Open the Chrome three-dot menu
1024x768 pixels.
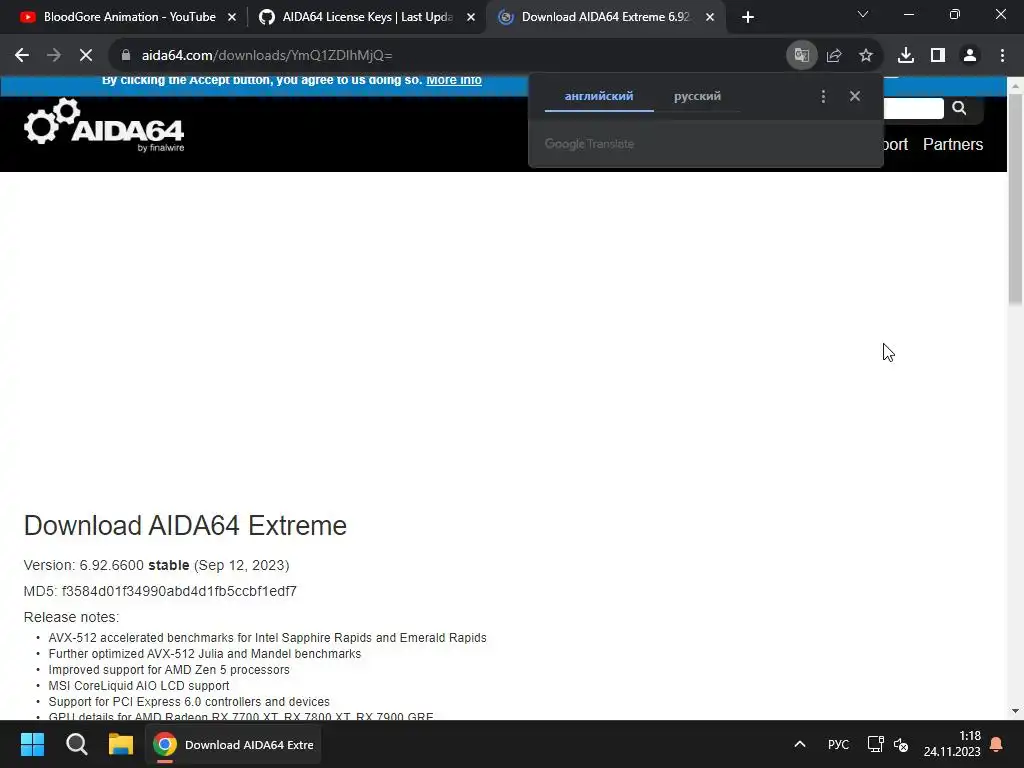click(x=1002, y=56)
